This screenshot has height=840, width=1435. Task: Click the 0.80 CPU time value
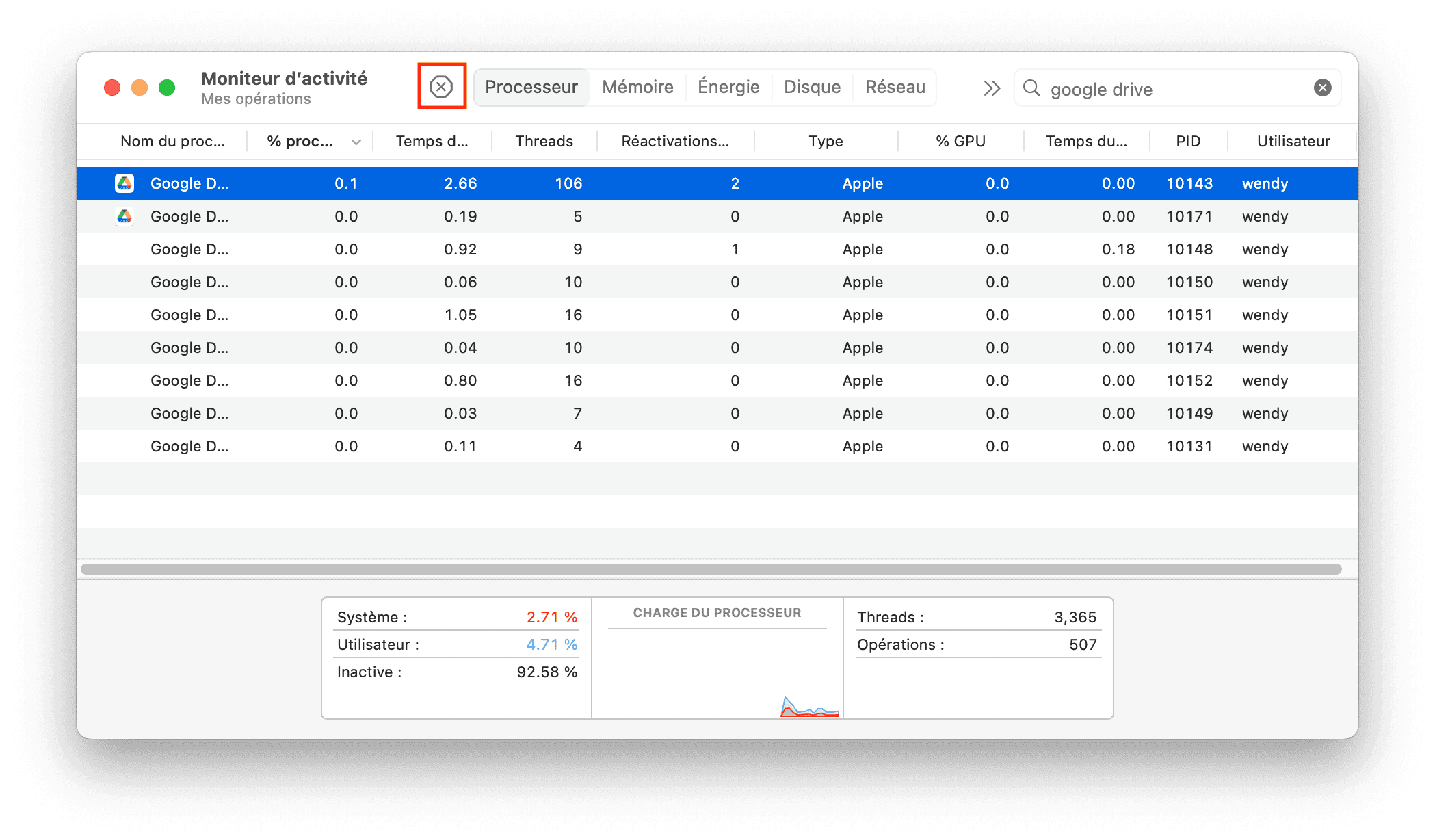coord(460,380)
